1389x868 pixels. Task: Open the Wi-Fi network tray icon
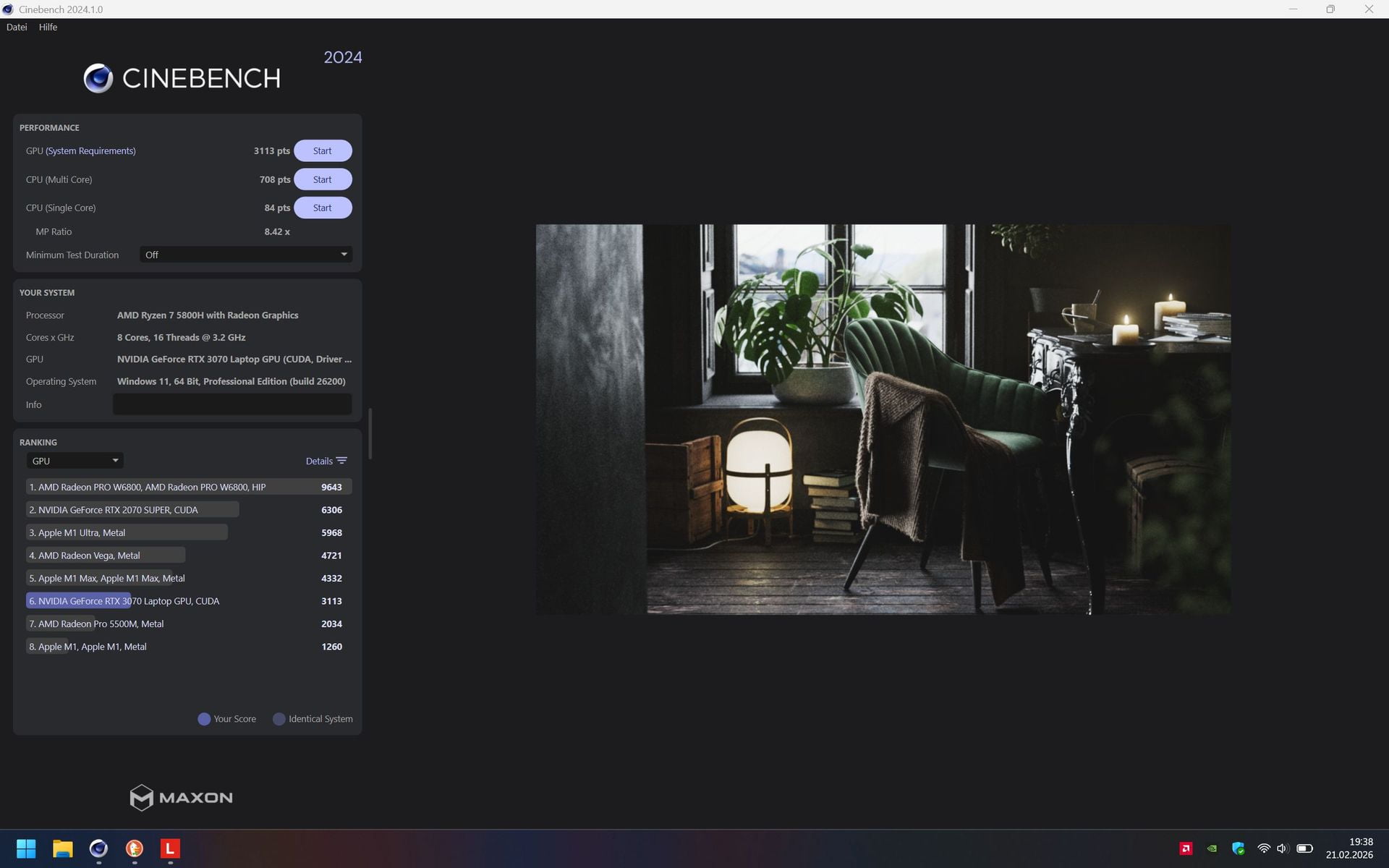click(1264, 848)
